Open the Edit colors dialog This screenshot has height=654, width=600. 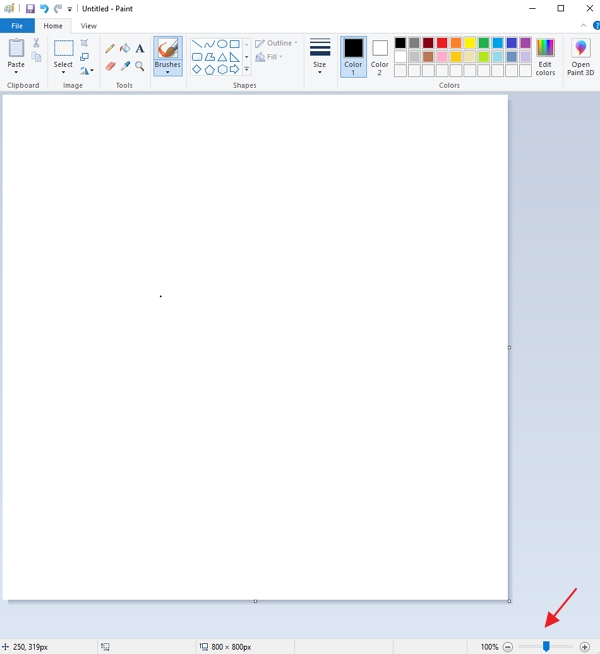point(545,57)
